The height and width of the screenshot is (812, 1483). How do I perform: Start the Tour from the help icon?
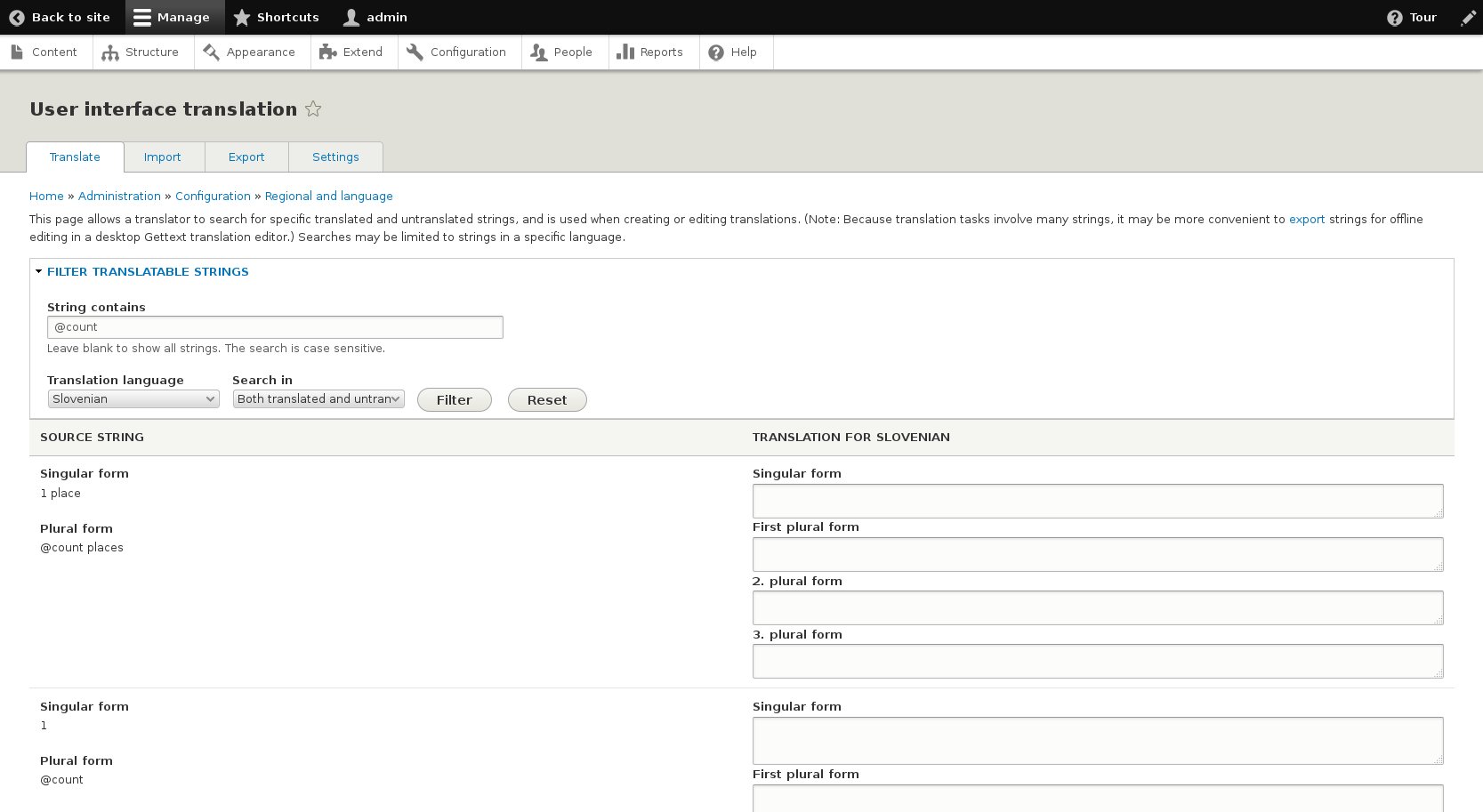(1393, 17)
